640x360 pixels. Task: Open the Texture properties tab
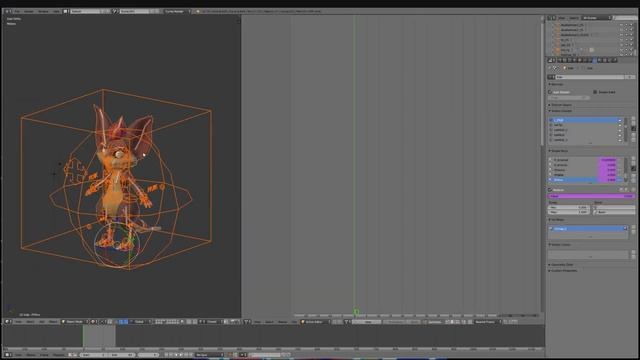[604, 60]
